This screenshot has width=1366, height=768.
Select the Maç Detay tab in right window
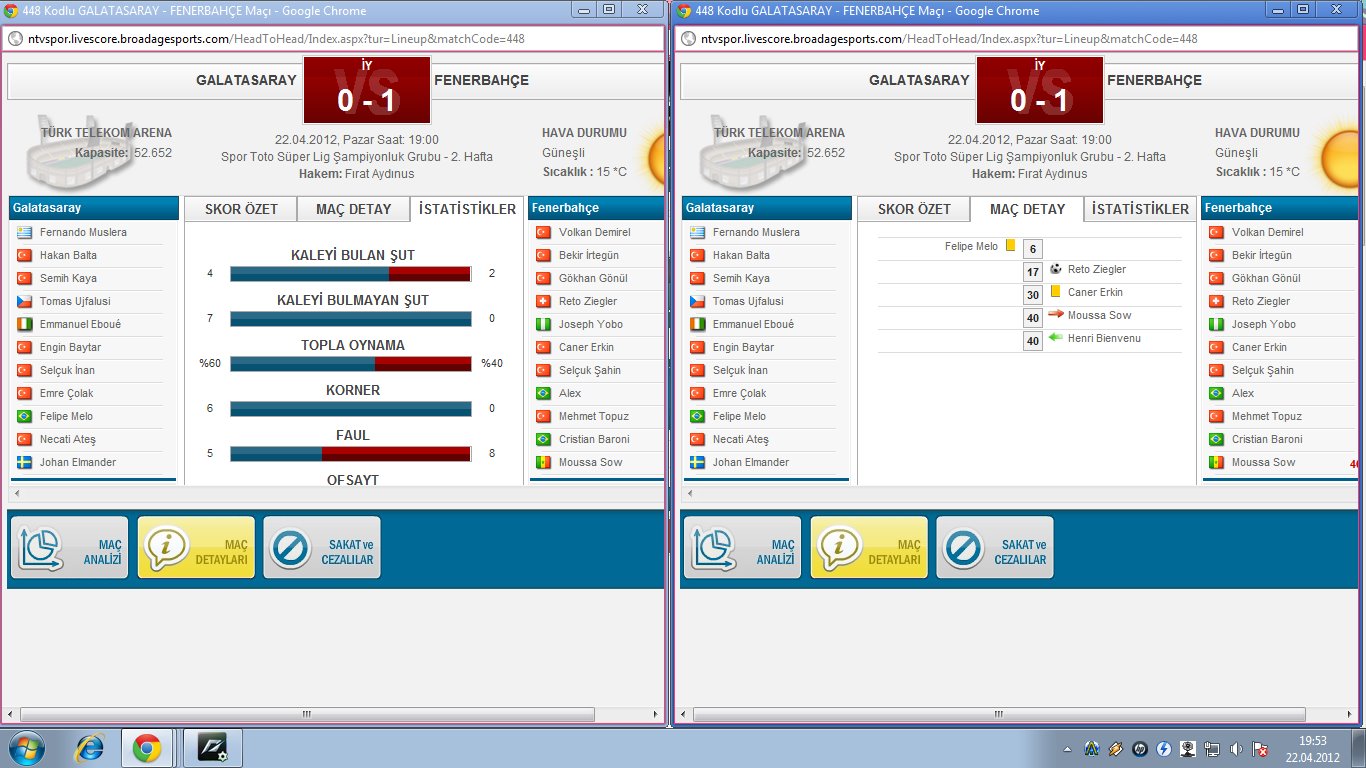click(x=1027, y=209)
